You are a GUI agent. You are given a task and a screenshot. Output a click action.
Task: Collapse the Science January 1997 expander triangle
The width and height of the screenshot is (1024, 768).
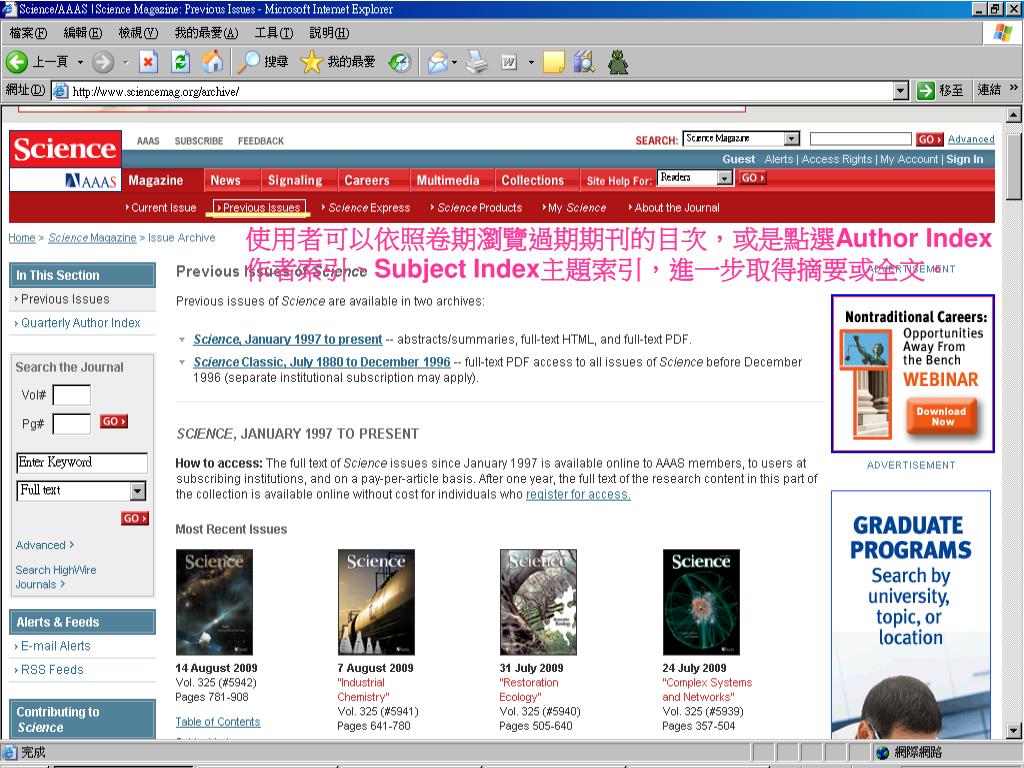pyautogui.click(x=182, y=340)
